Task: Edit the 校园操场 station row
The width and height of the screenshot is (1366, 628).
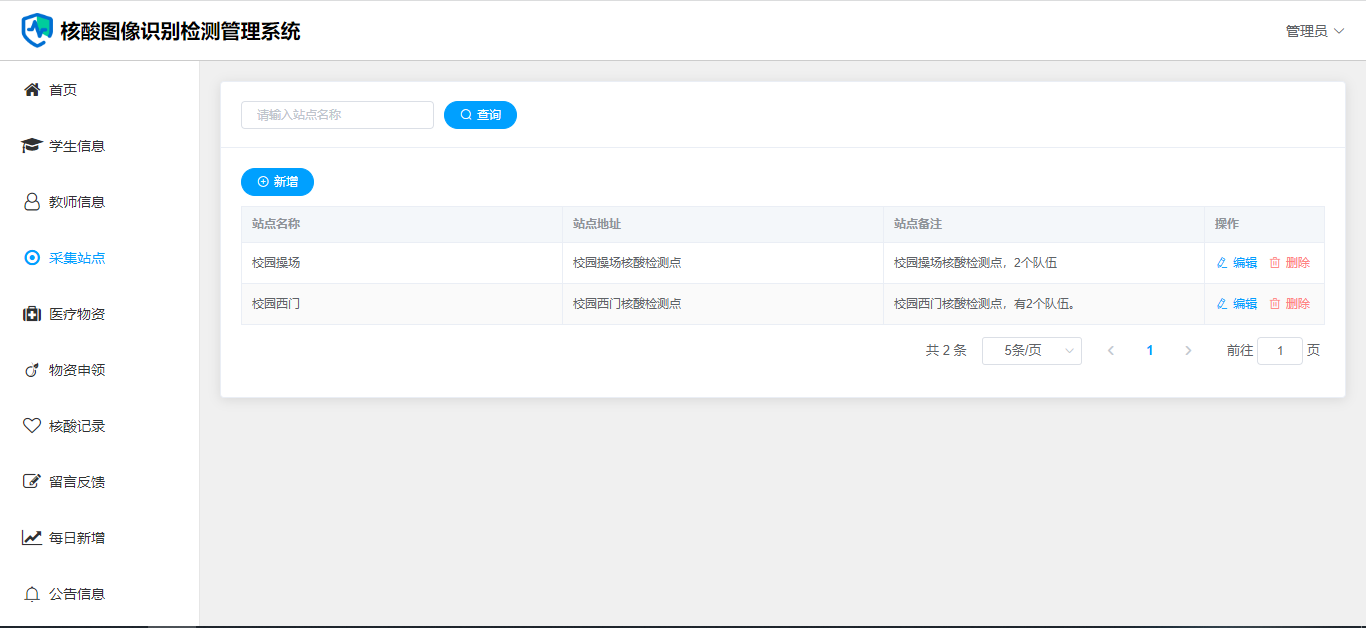Action: coord(1237,263)
